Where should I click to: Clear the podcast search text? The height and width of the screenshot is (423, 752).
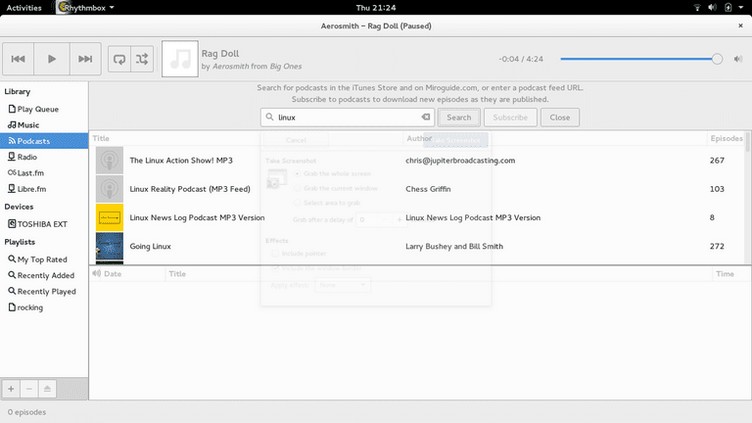[425, 117]
